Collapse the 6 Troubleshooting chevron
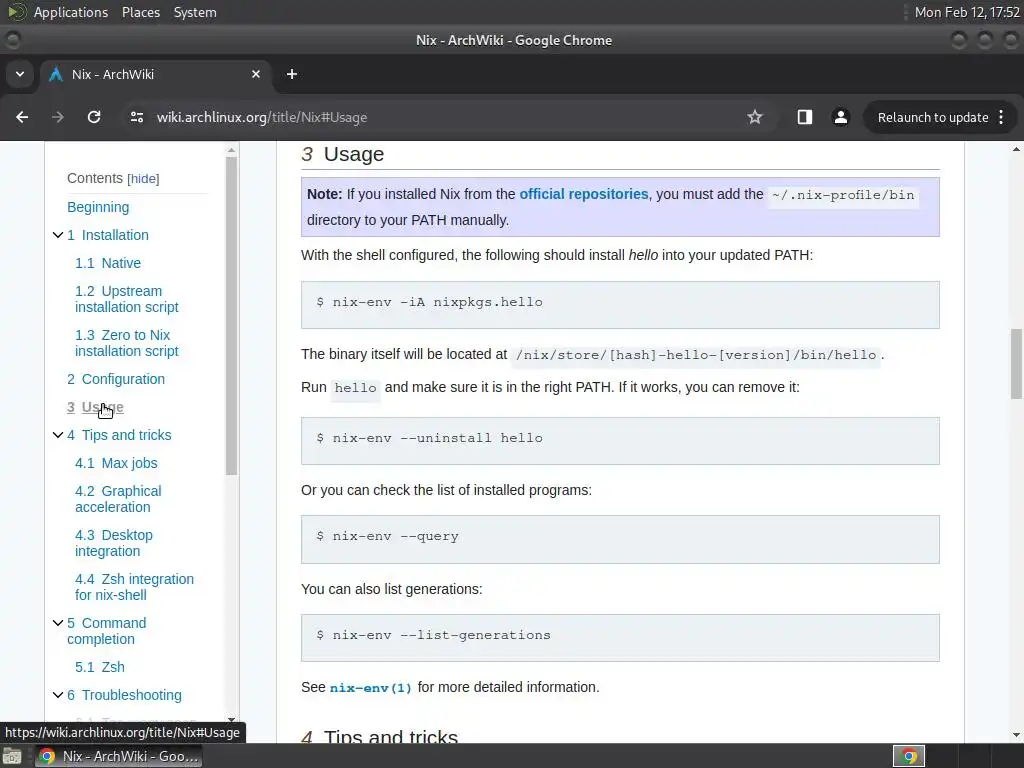Viewport: 1024px width, 768px height. point(57,695)
